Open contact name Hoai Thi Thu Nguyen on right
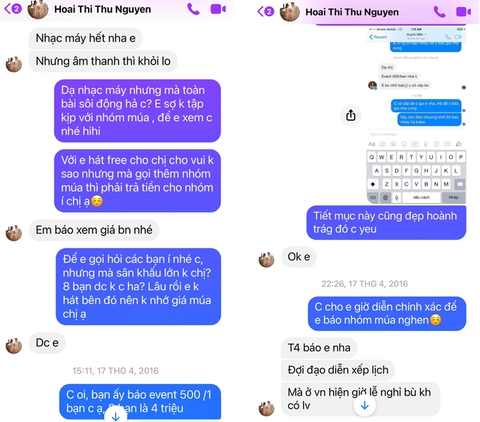 pyautogui.click(x=352, y=12)
